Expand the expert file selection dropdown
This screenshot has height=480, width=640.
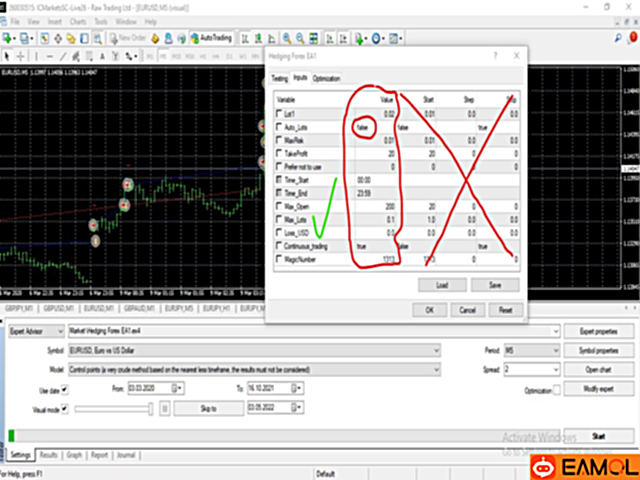click(556, 331)
